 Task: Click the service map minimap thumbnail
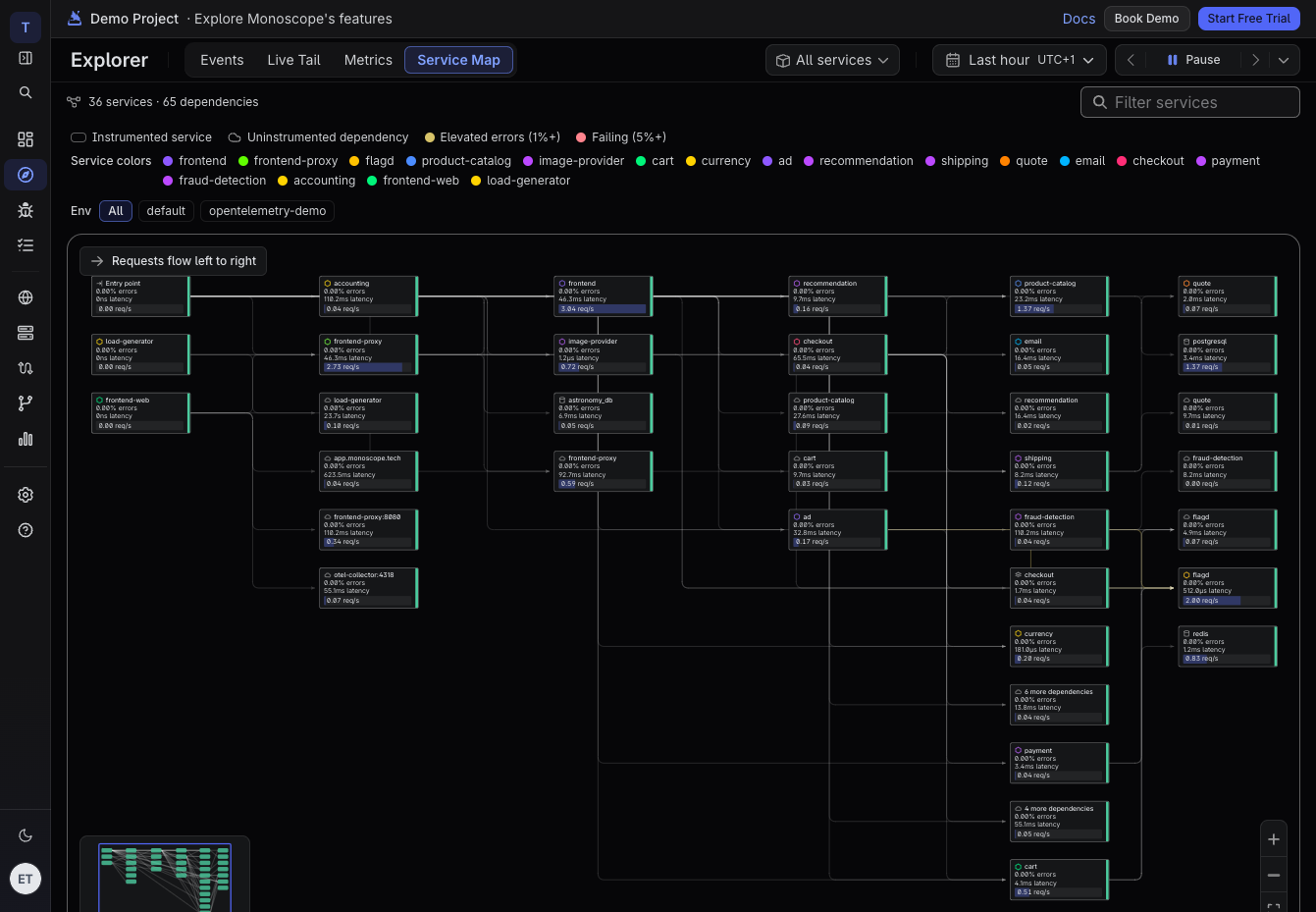tap(165, 874)
